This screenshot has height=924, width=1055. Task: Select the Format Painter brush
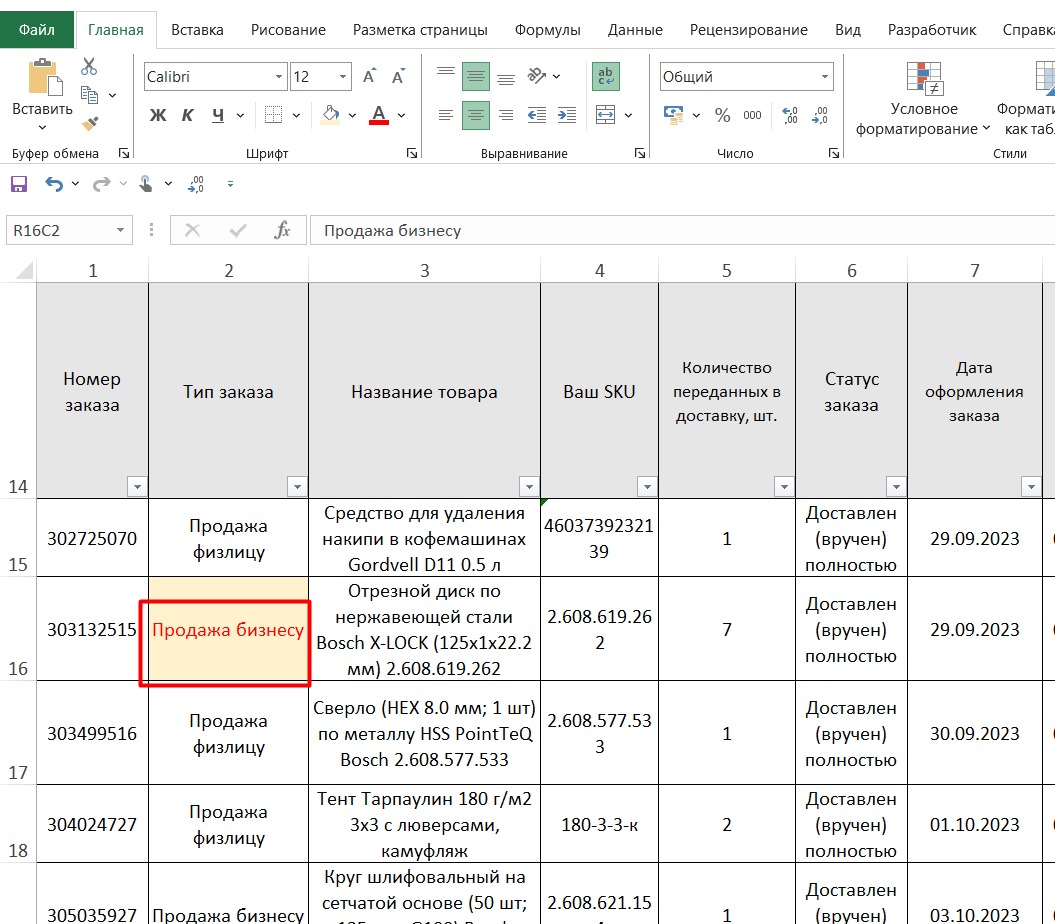pyautogui.click(x=89, y=123)
